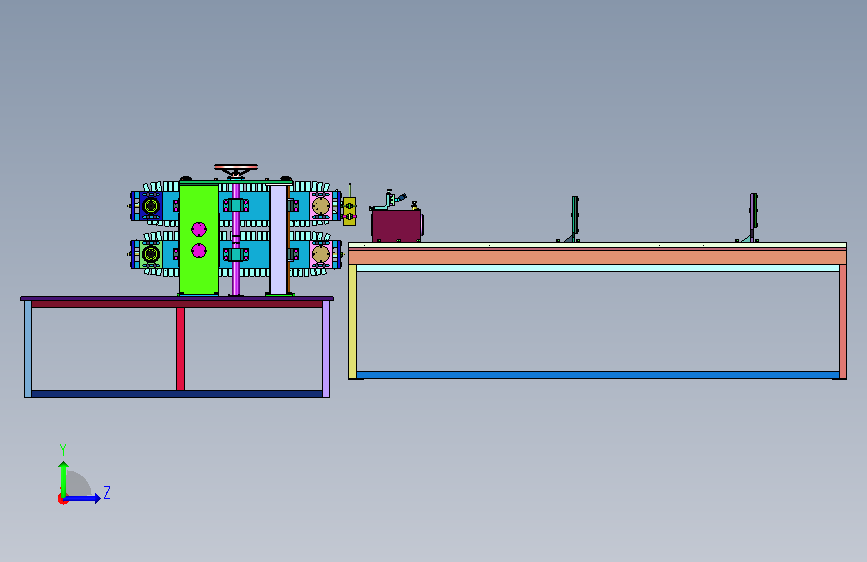Select the light blue left leg of left table
This screenshot has width=867, height=562.
28,349
